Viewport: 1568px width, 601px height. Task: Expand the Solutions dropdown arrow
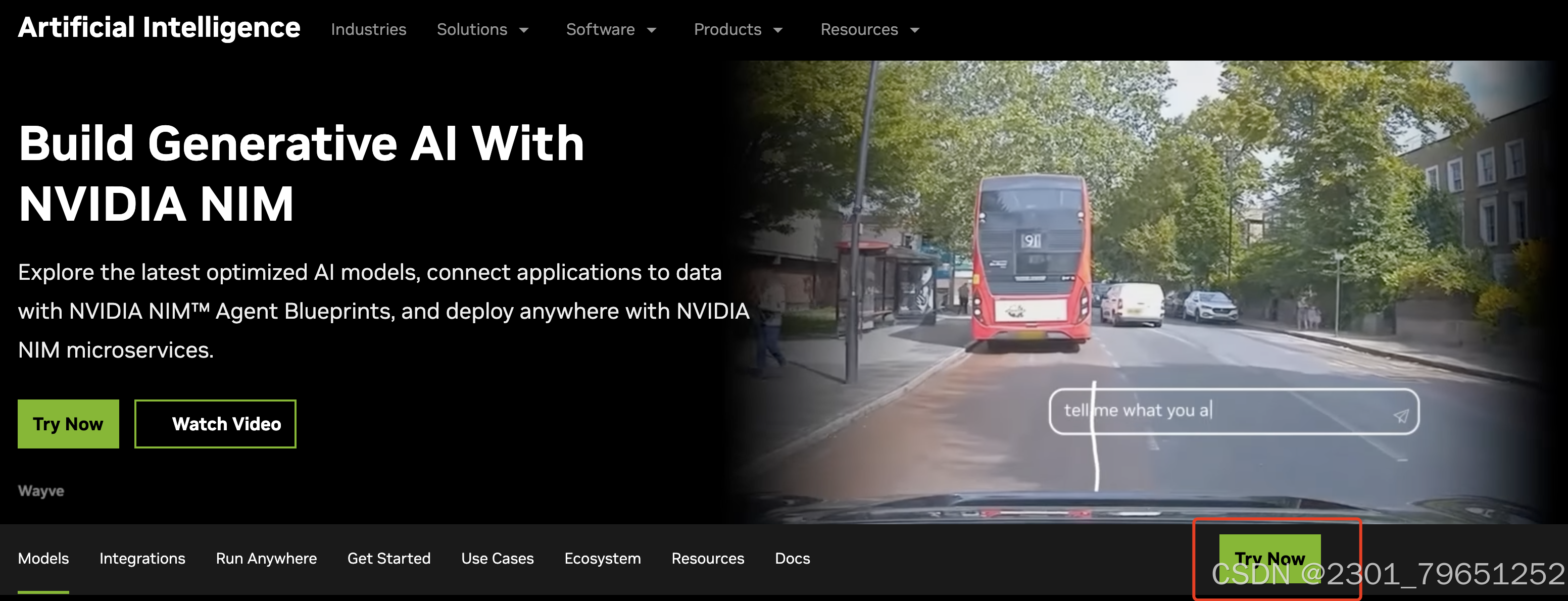523,30
